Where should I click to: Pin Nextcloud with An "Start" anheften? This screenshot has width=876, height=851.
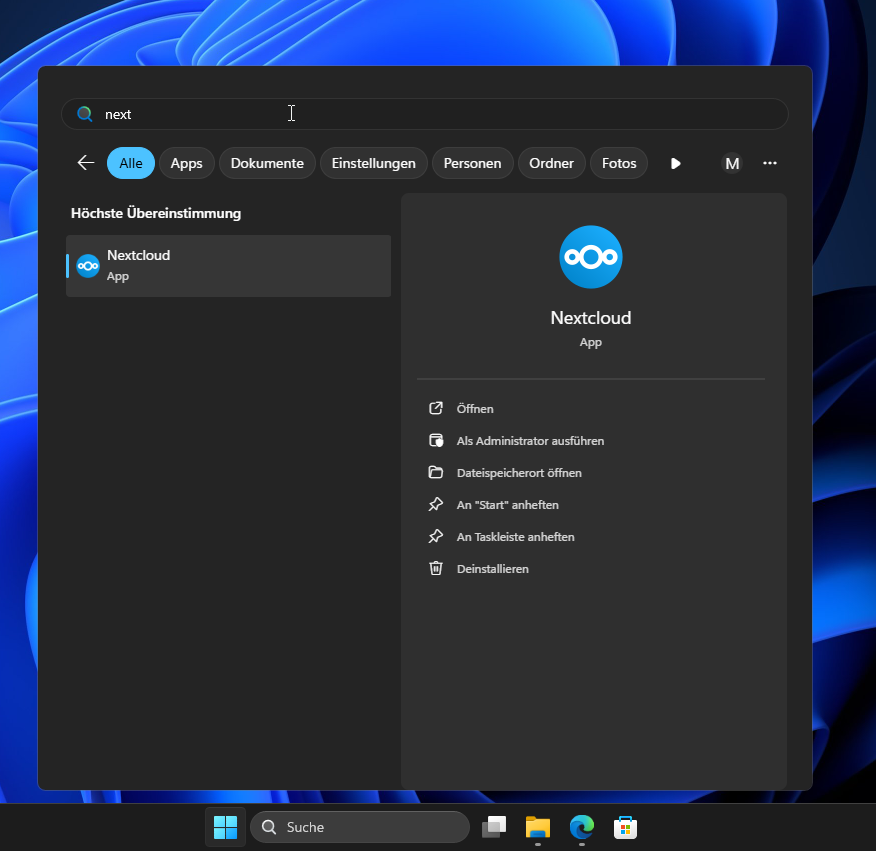coord(507,505)
